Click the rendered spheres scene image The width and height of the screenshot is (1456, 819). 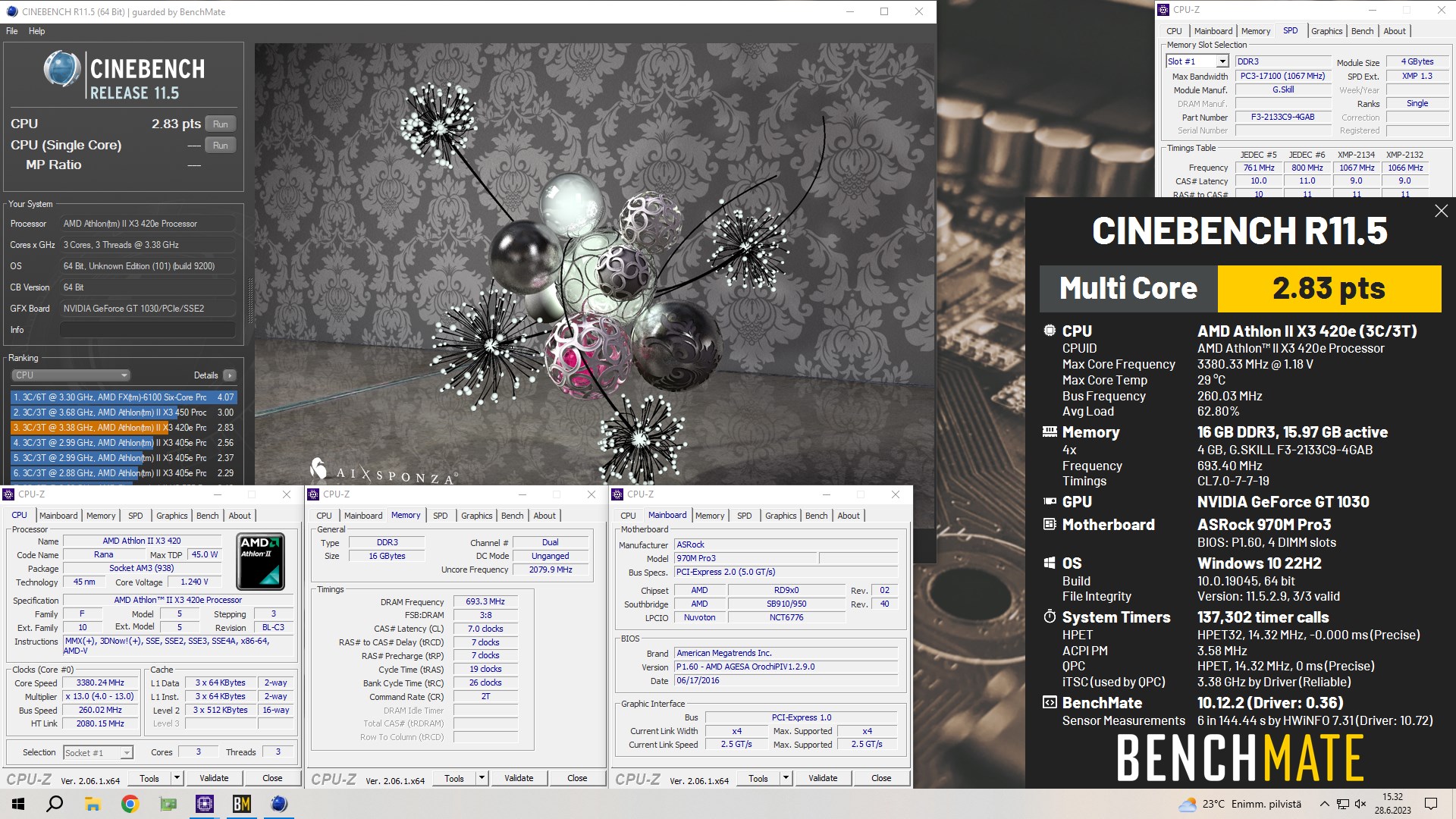coord(595,264)
